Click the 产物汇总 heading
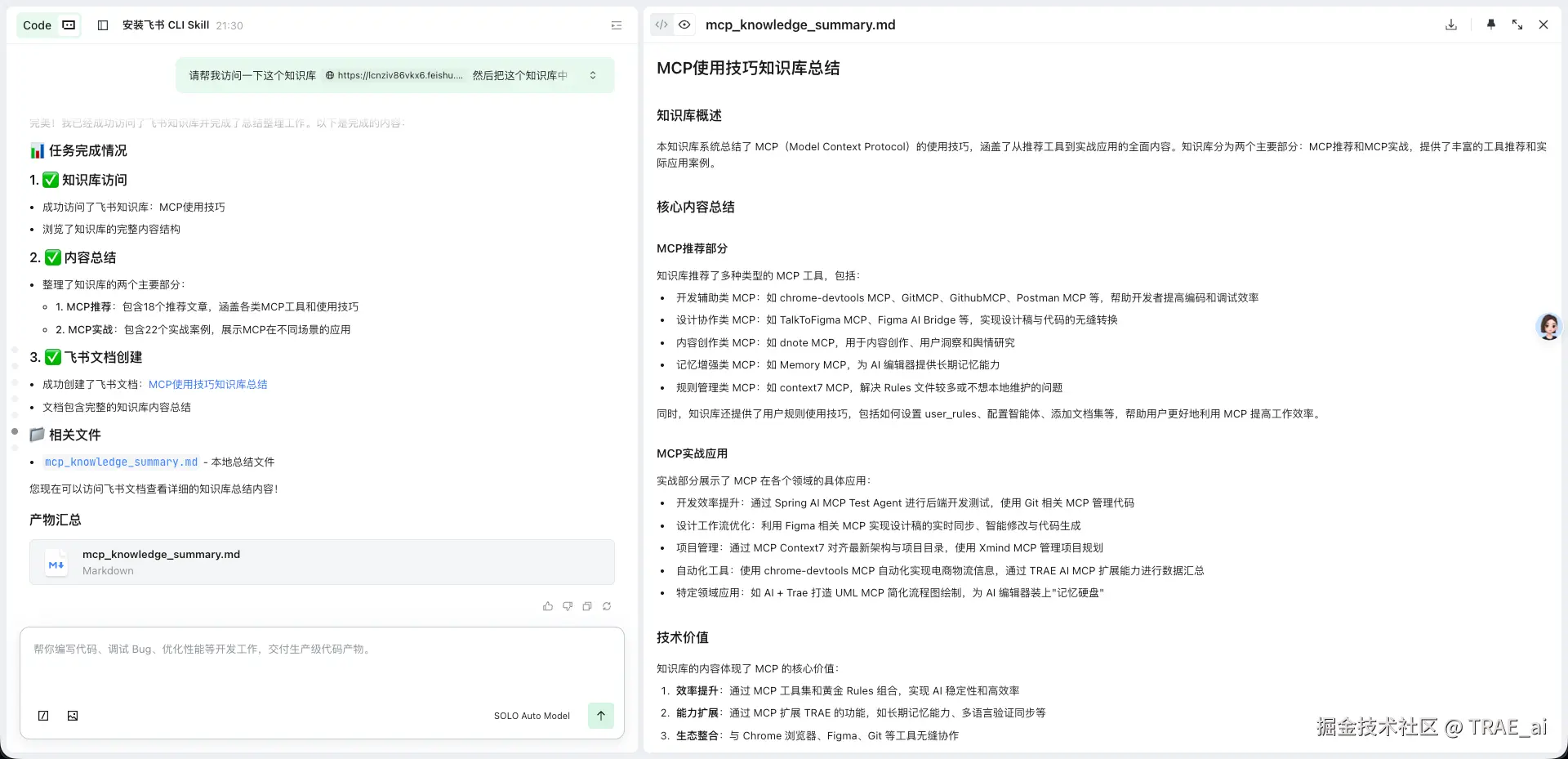Image resolution: width=1568 pixels, height=759 pixels. coord(56,520)
